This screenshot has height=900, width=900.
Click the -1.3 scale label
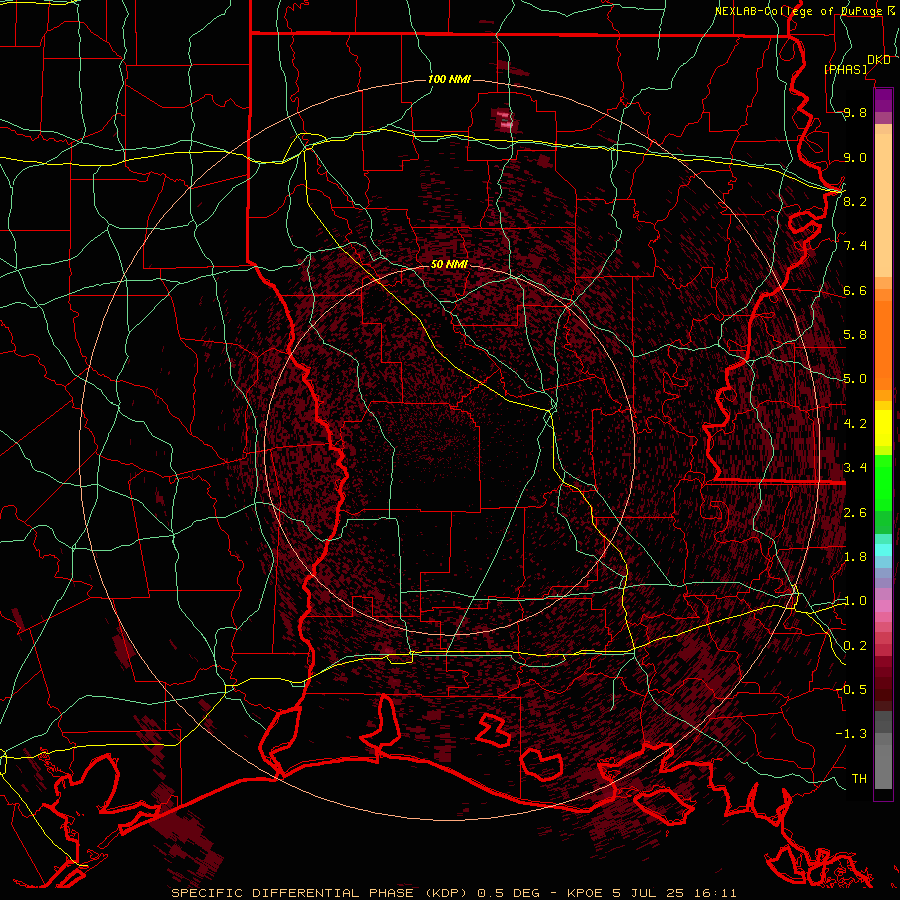coord(851,734)
